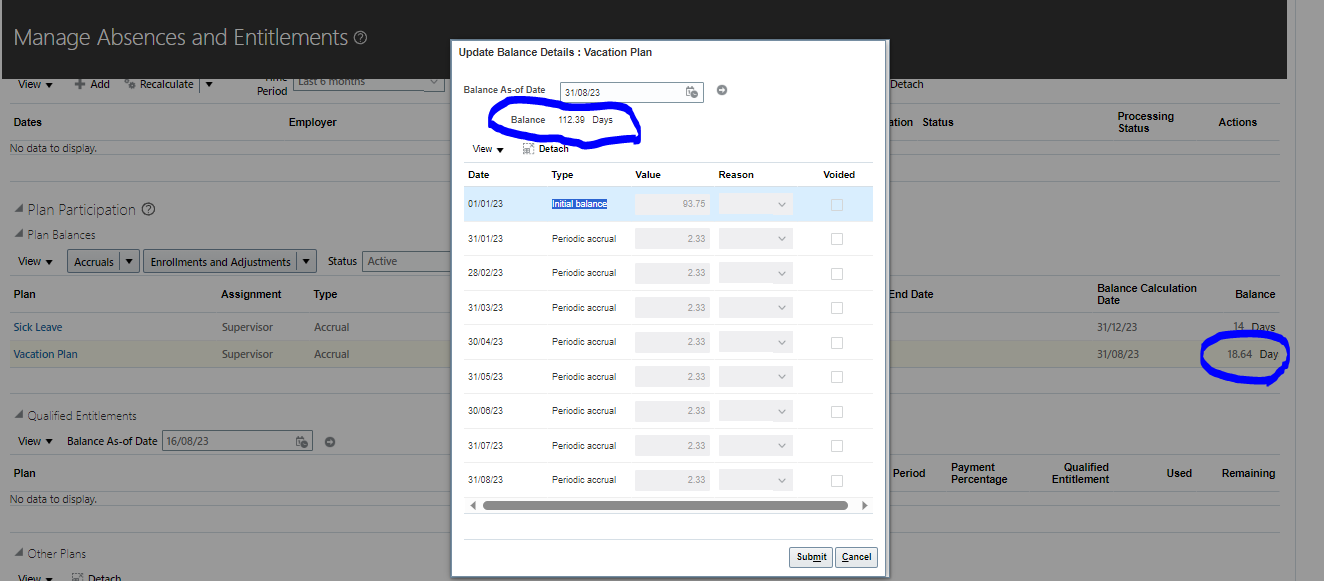Open the calendar picker beside Balance As-of Date

(x=691, y=90)
